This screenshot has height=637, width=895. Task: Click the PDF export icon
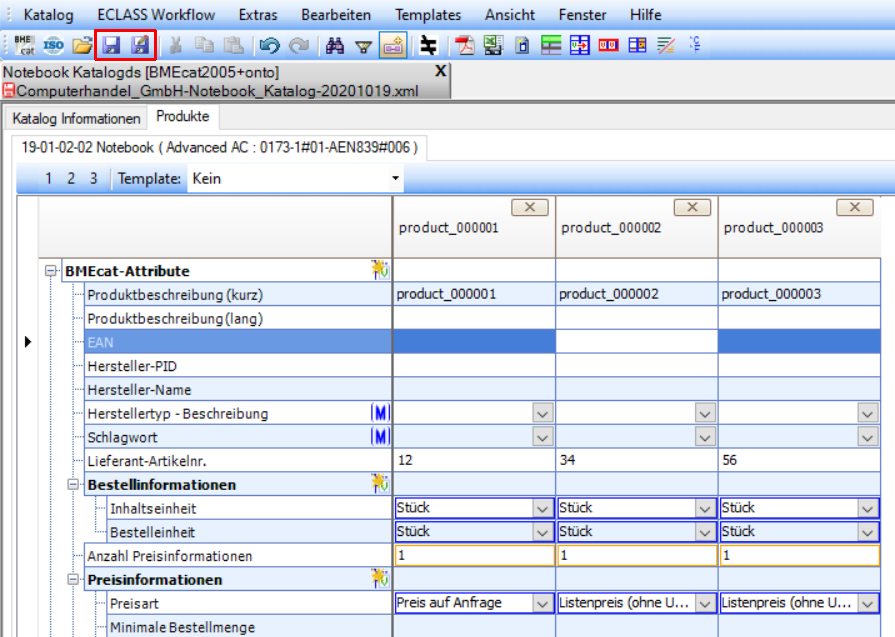click(464, 45)
